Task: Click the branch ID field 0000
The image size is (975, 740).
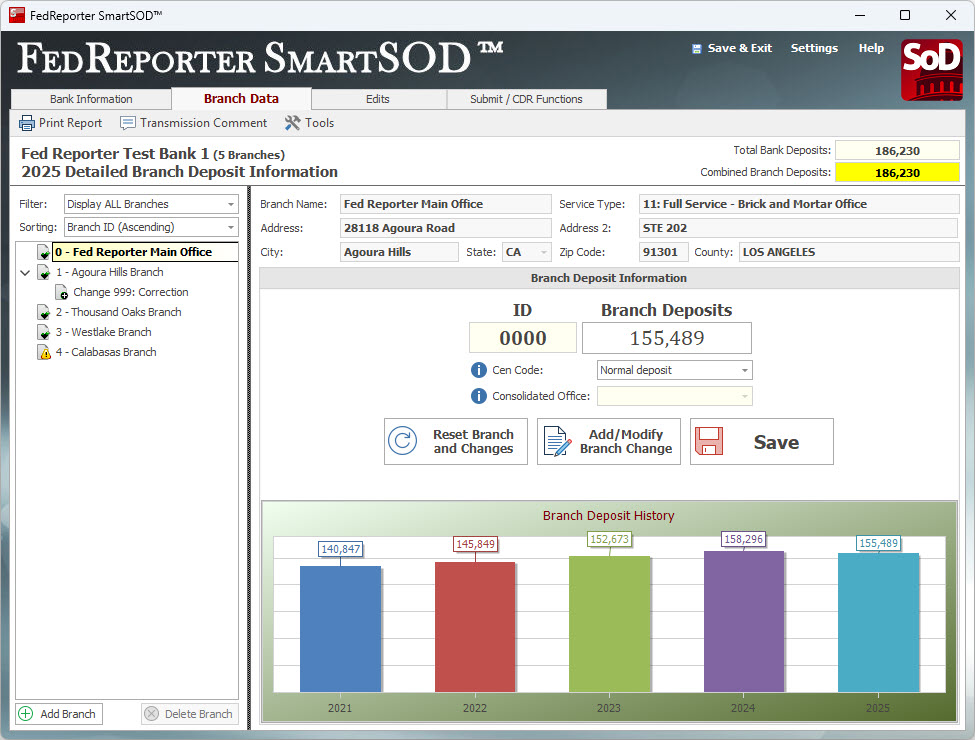Action: point(522,338)
